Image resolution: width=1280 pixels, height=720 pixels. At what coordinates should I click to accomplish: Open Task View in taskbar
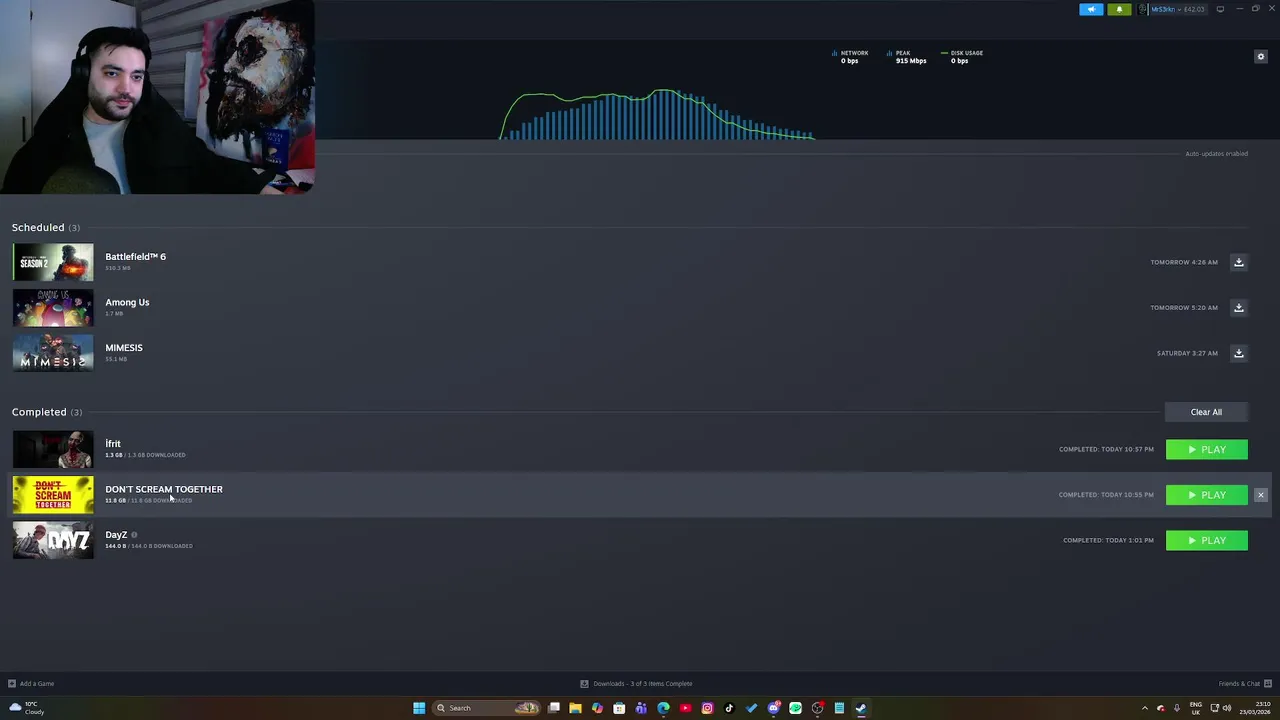click(x=553, y=708)
